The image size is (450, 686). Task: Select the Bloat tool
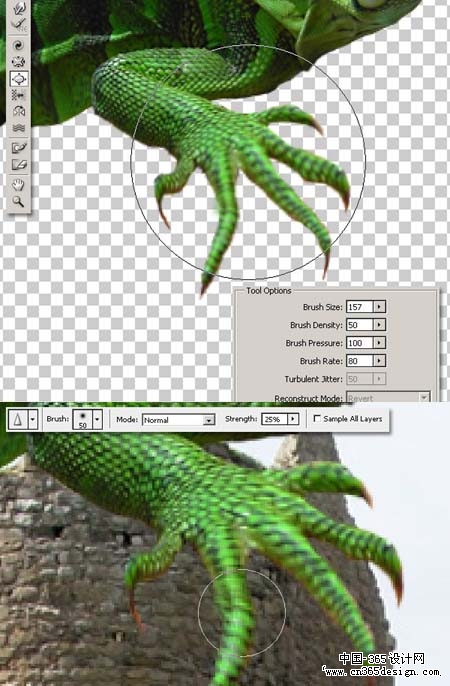pos(19,78)
